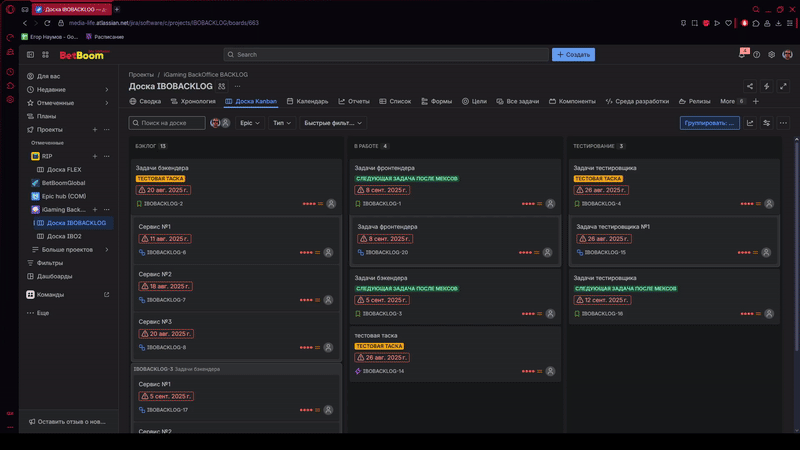
Task: Switch to Хронология tab
Action: click(x=193, y=102)
